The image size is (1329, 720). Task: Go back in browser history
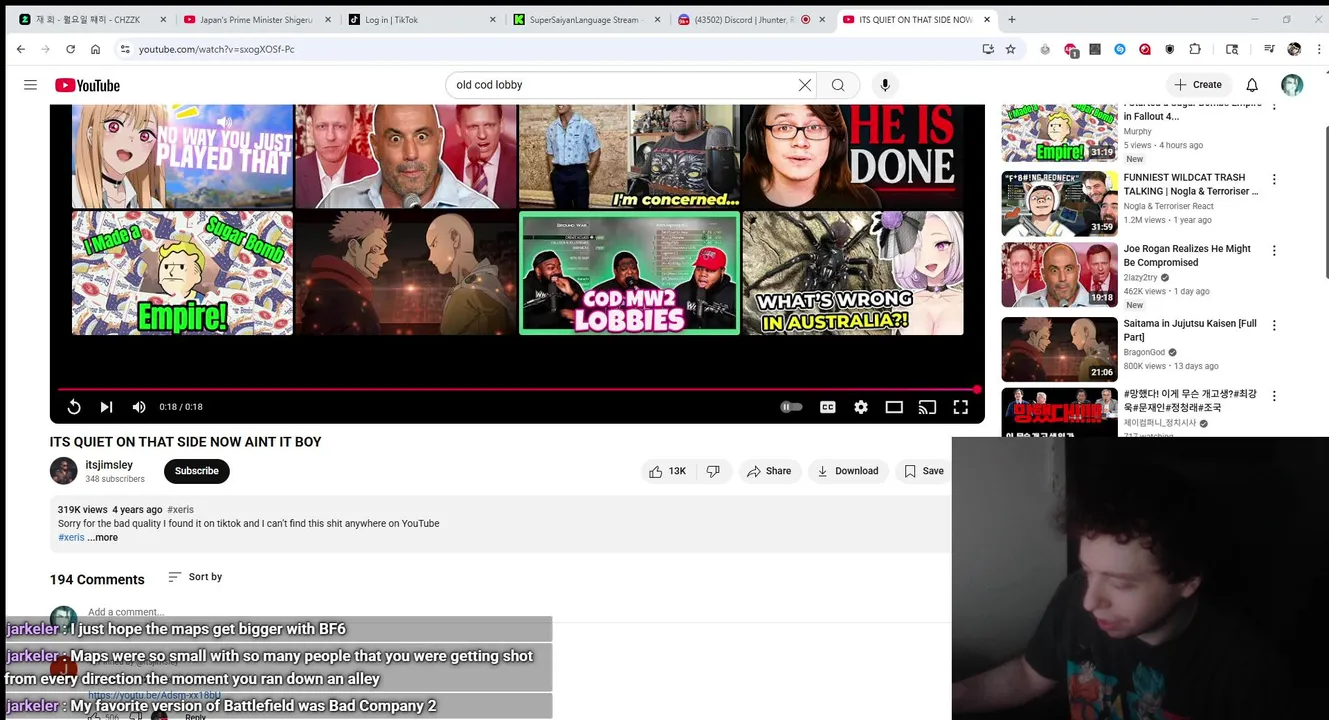tap(21, 49)
